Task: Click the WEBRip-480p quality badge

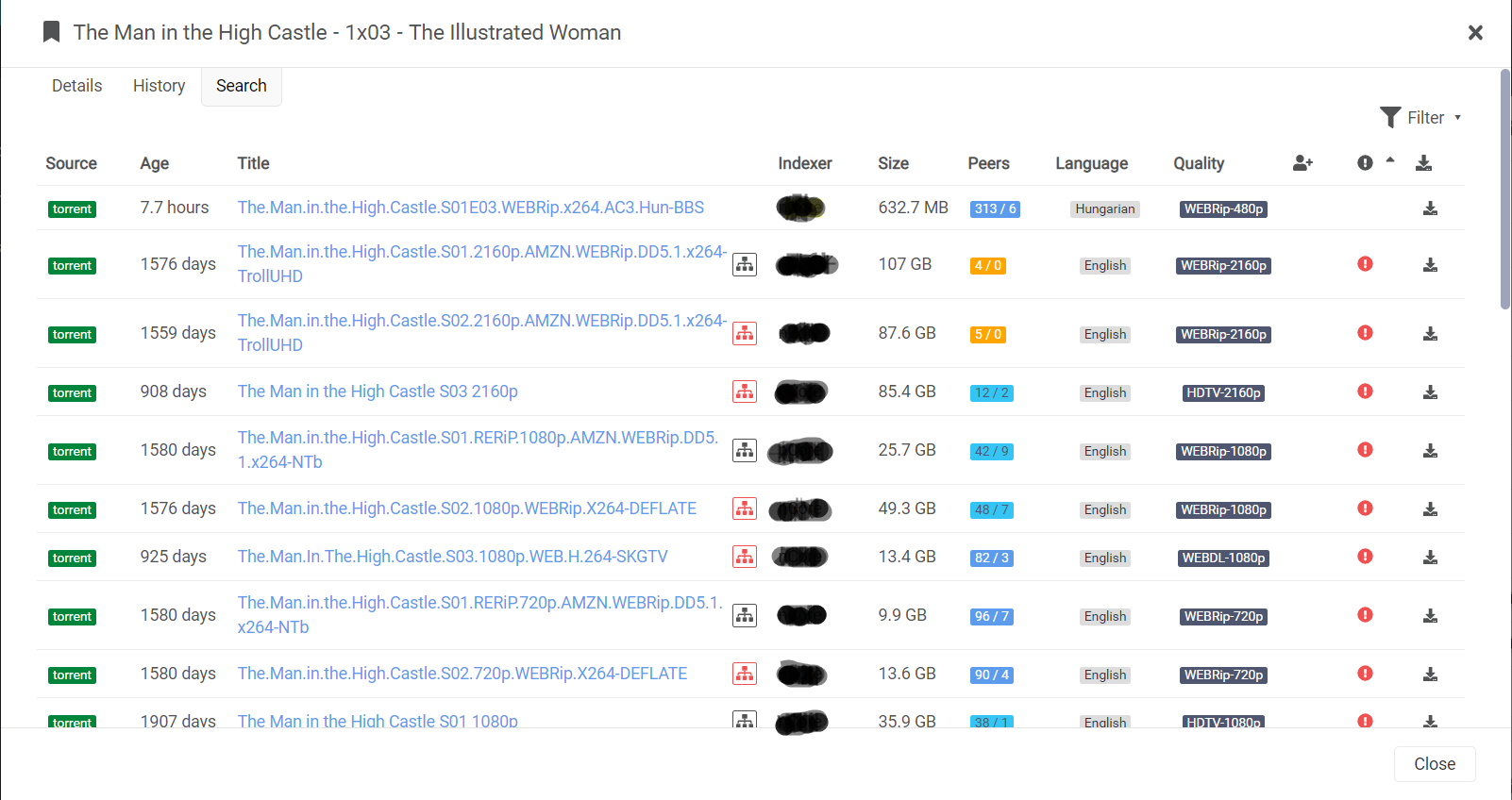Action: 1223,209
